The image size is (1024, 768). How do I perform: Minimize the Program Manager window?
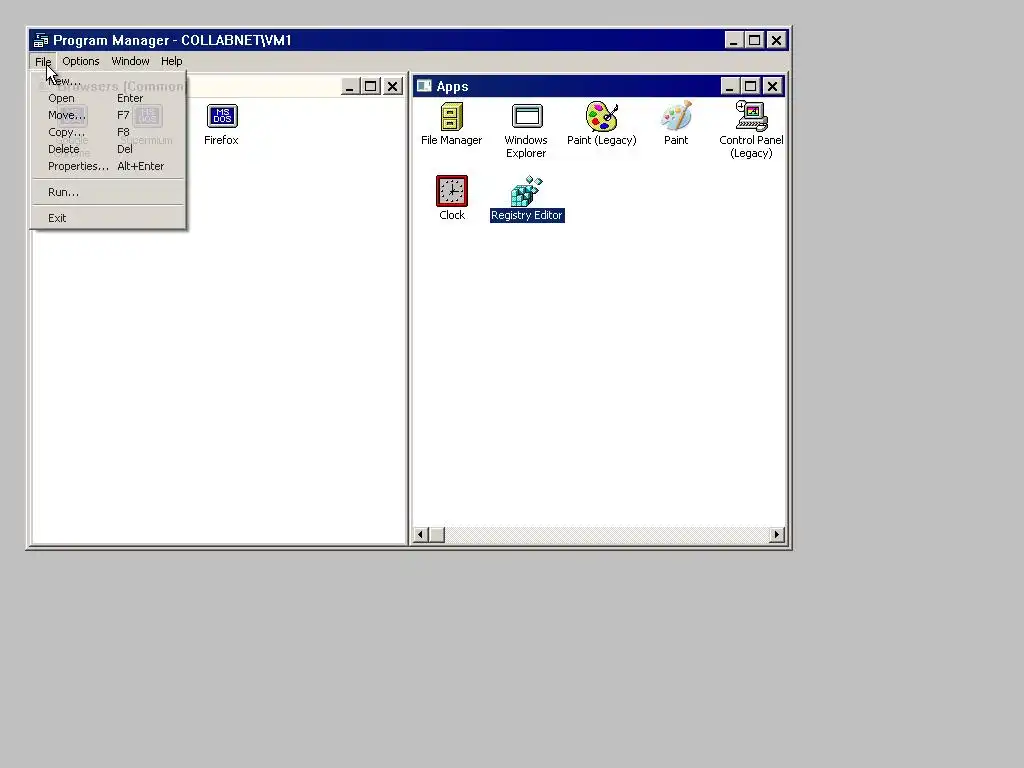(x=733, y=40)
